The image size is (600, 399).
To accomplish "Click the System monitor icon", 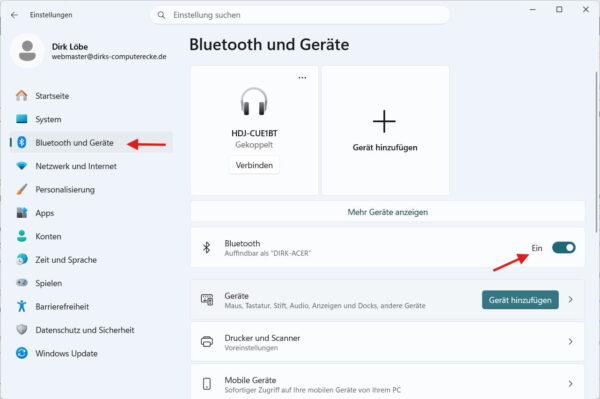I will pos(22,119).
